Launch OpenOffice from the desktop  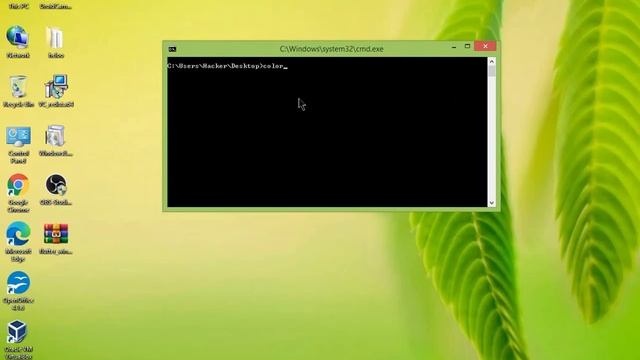[x=18, y=291]
